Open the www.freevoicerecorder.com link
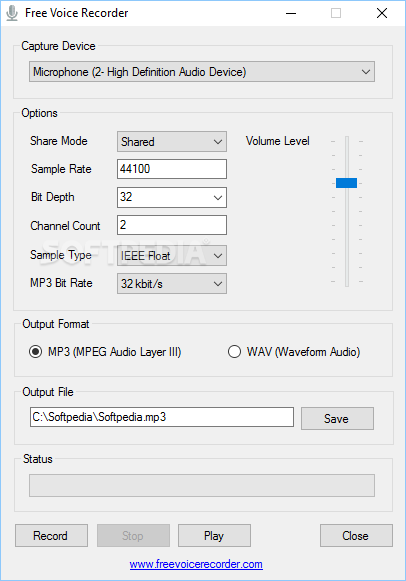Screen dimensions: 406x581 point(196,564)
